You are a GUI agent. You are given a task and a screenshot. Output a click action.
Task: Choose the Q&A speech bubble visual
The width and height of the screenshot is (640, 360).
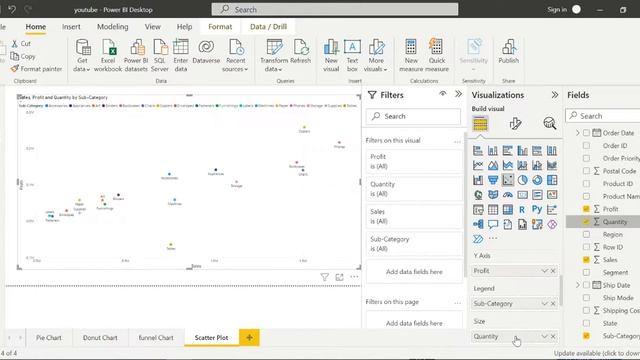tap(493, 224)
